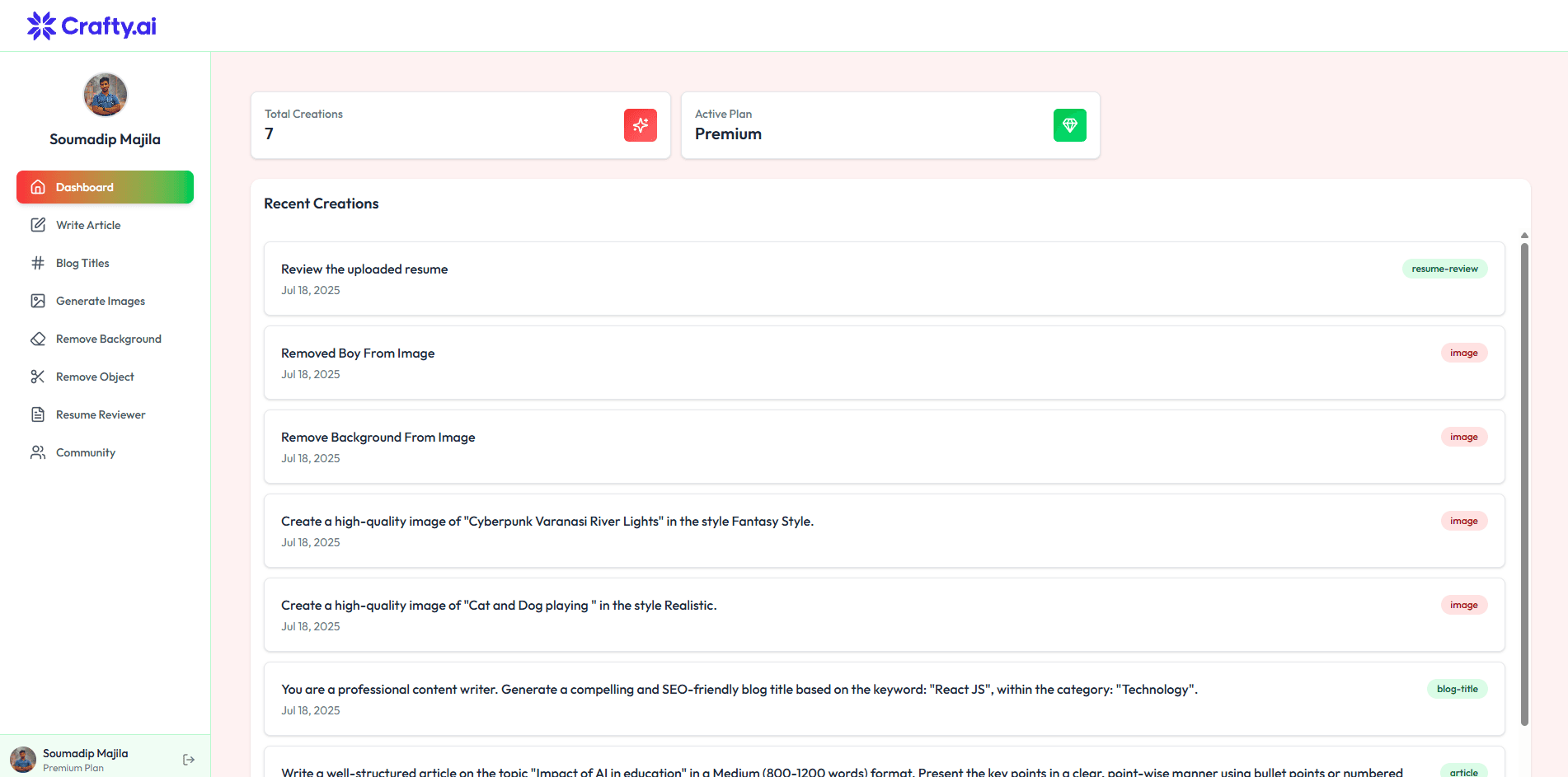
Task: Open the Resume Reviewer document icon
Action: click(38, 414)
